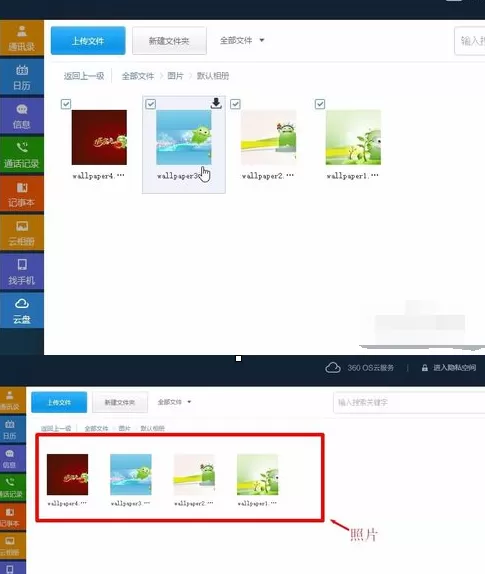Focus 输入搜索关键字 field in lower window
This screenshot has width=485, height=574.
pyautogui.click(x=409, y=402)
